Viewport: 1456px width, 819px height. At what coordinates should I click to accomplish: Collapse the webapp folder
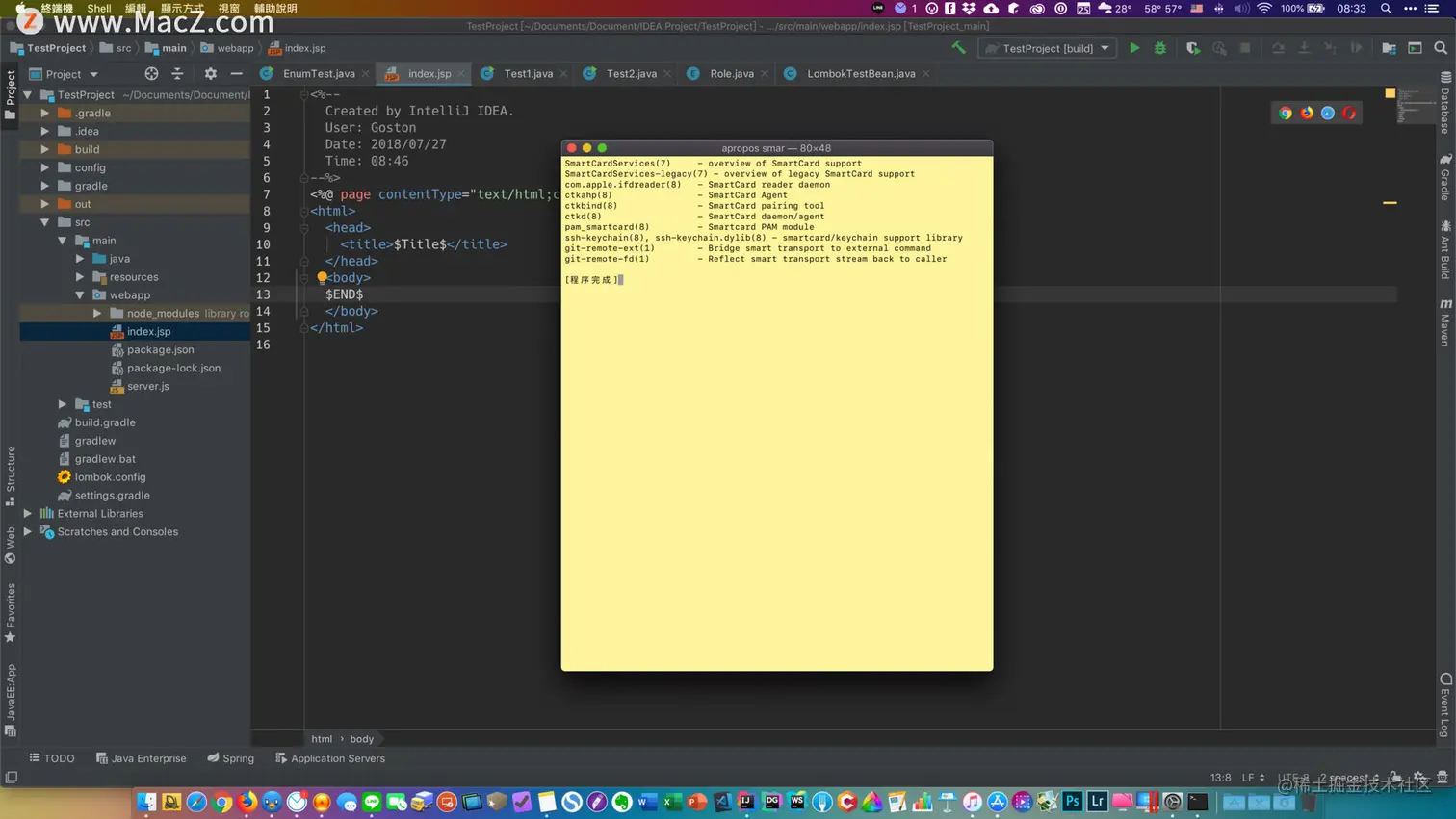80,295
